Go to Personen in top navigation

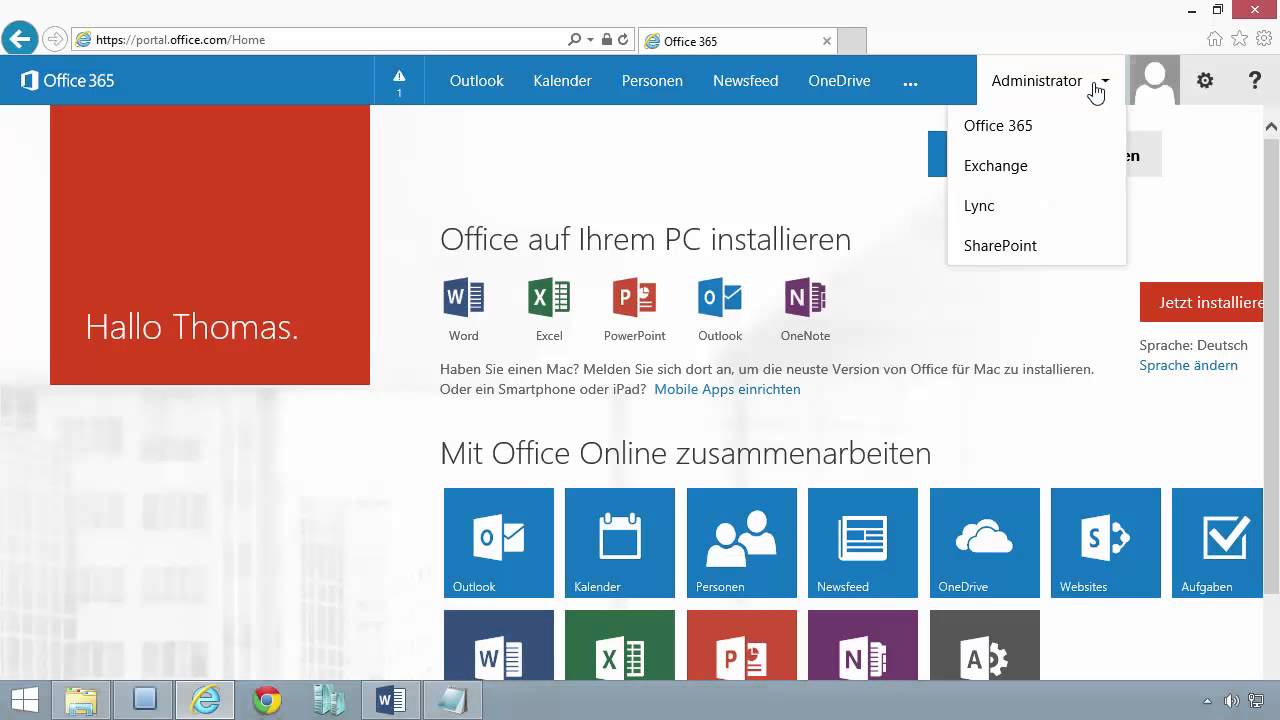pos(652,81)
